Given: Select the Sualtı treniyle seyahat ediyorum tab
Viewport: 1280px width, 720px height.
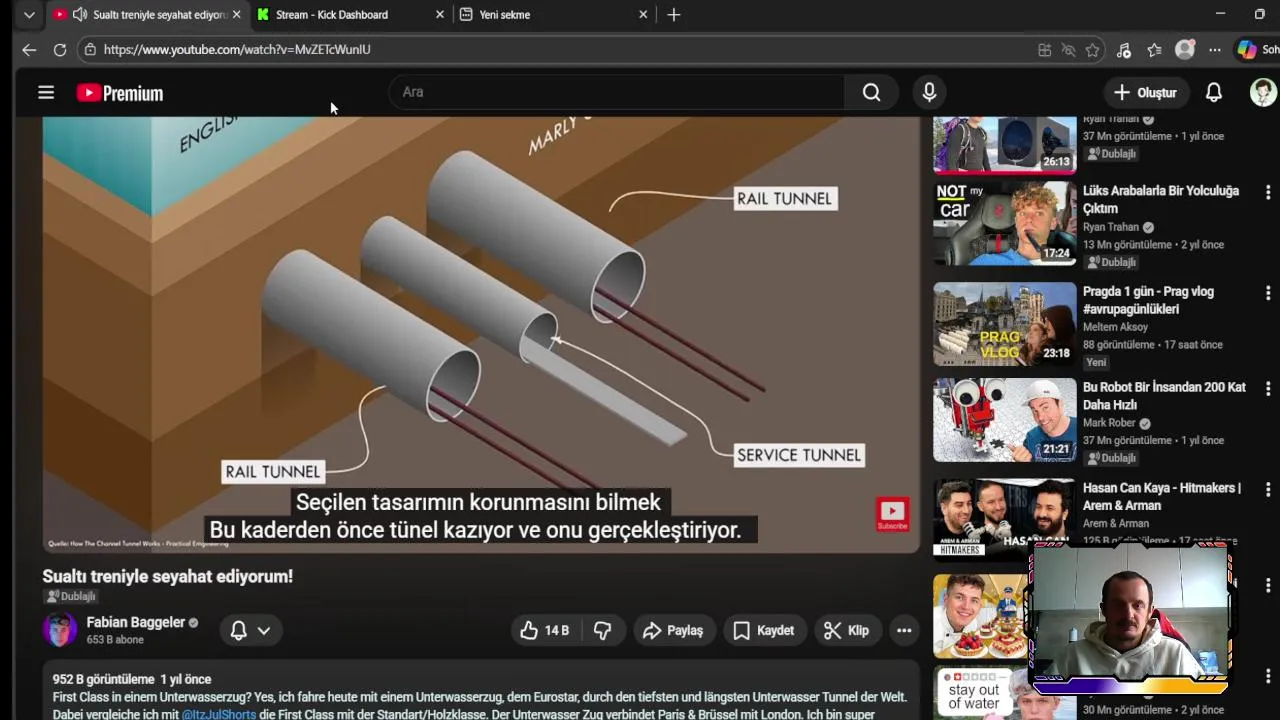Looking at the screenshot, I should 146,15.
